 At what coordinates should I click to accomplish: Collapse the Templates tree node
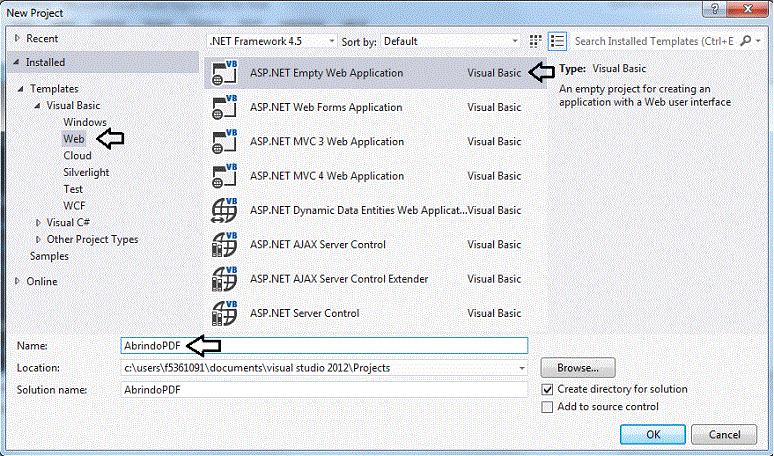21,89
